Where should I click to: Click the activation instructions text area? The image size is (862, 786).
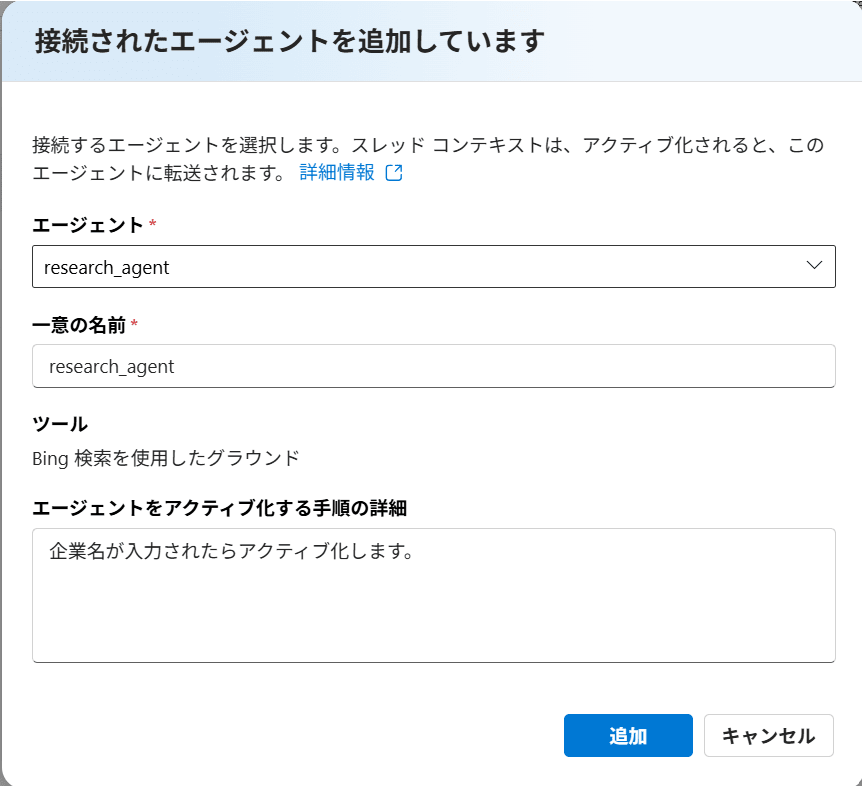pos(434,595)
